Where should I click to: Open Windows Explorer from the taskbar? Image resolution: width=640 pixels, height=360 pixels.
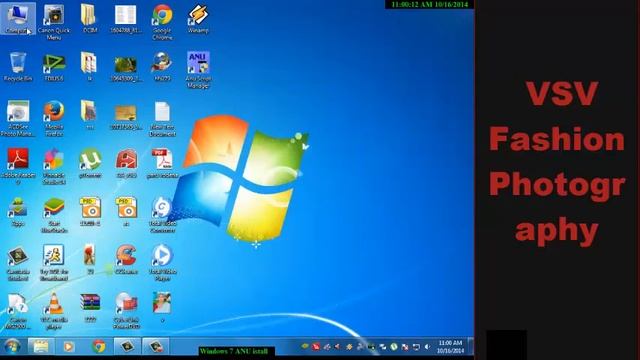(x=41, y=347)
